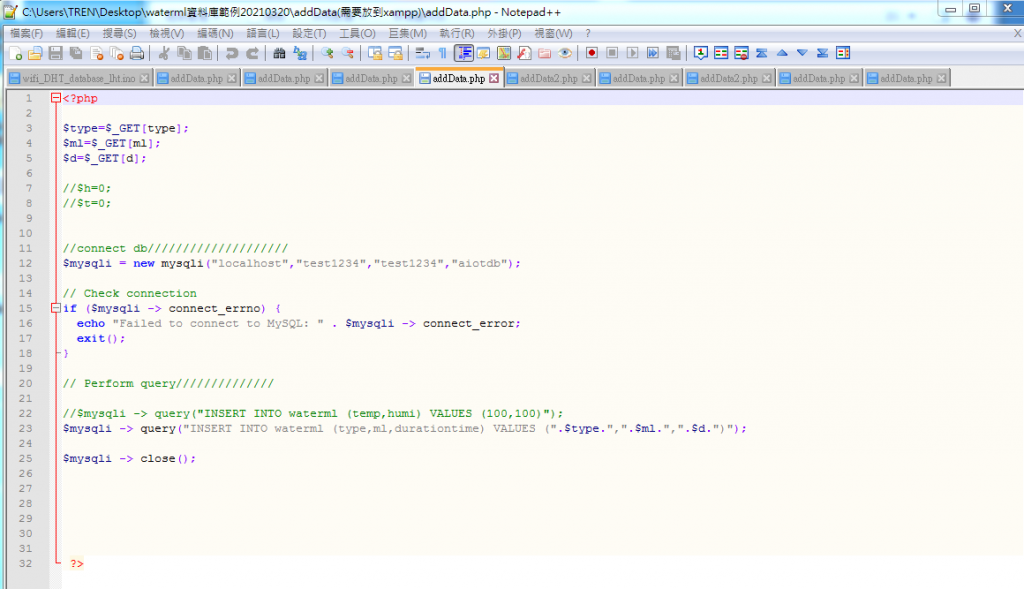Open the 巨集(M) menu
Screen dimensions: 1024x589
(x=408, y=33)
